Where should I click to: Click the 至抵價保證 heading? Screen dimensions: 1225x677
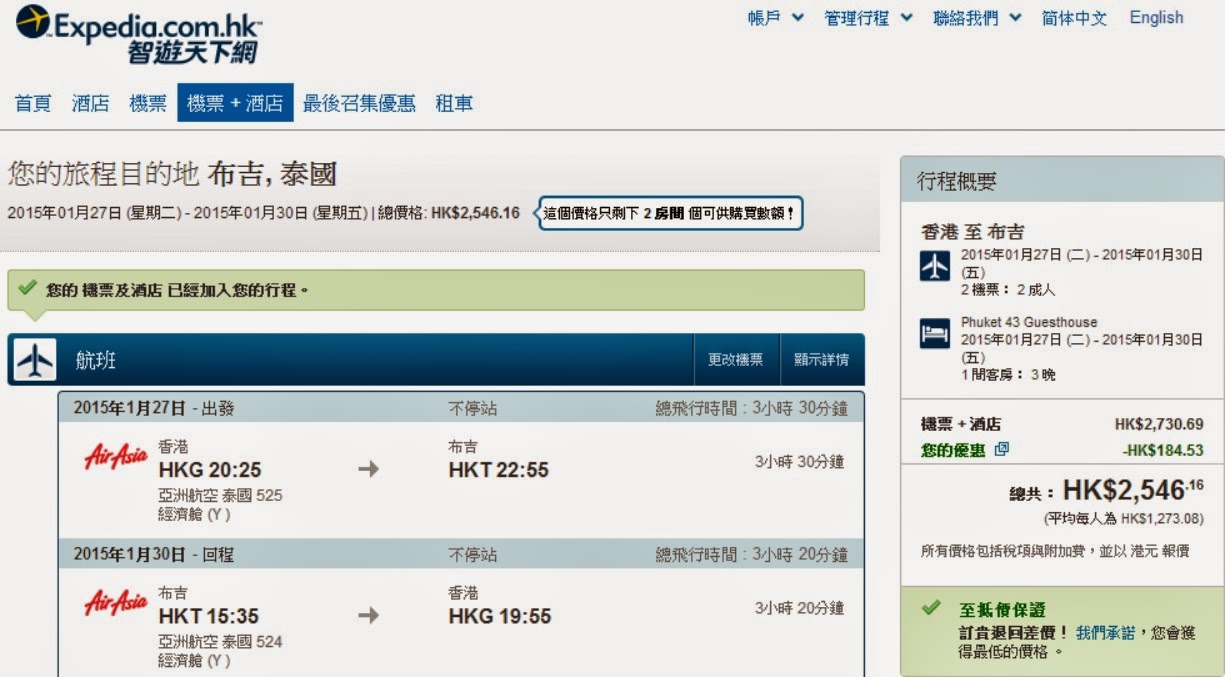[x=1002, y=609]
